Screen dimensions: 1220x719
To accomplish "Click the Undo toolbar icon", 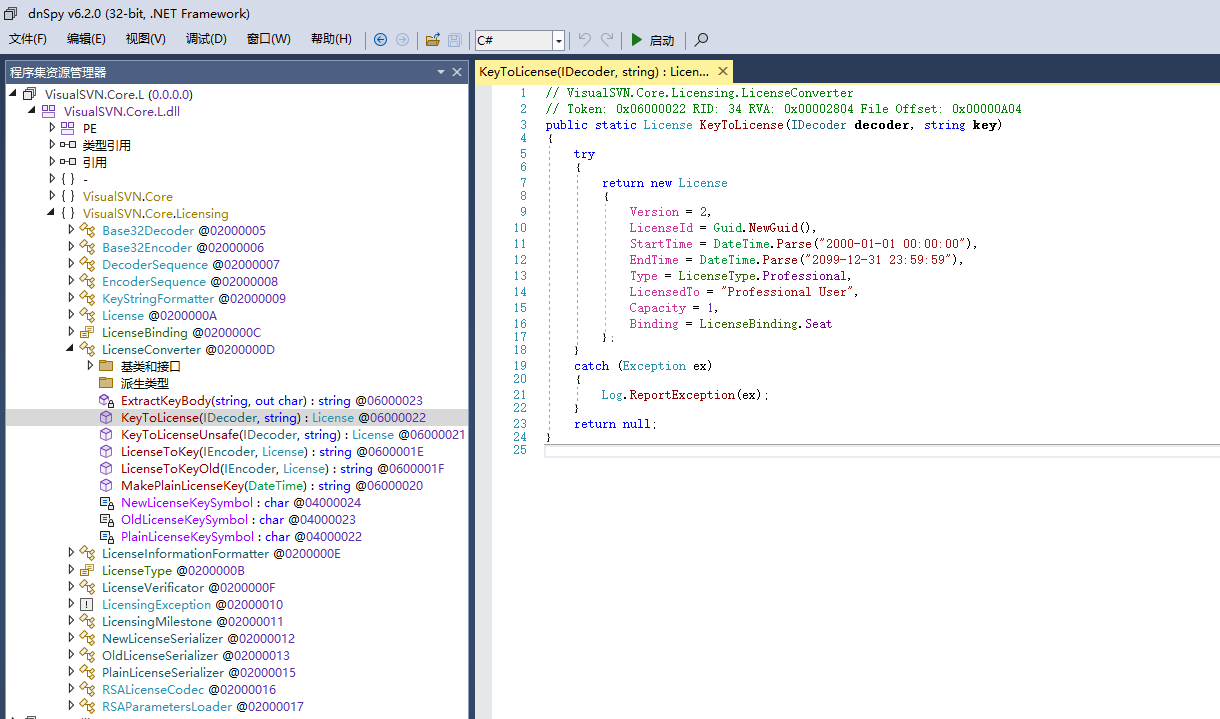I will [x=585, y=40].
